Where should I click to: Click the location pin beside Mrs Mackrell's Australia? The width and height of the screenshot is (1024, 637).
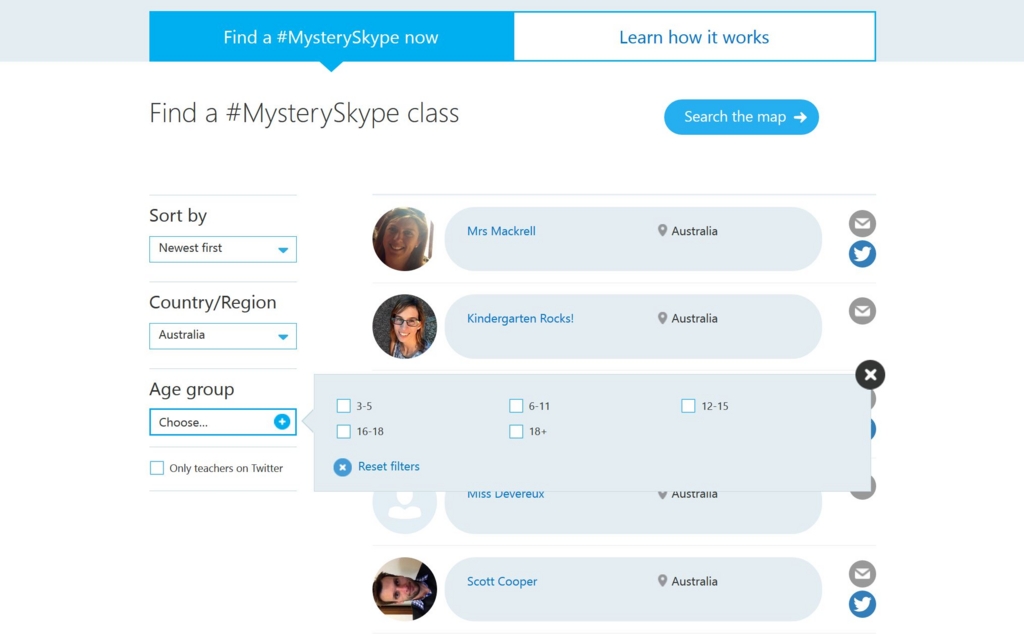tap(662, 231)
